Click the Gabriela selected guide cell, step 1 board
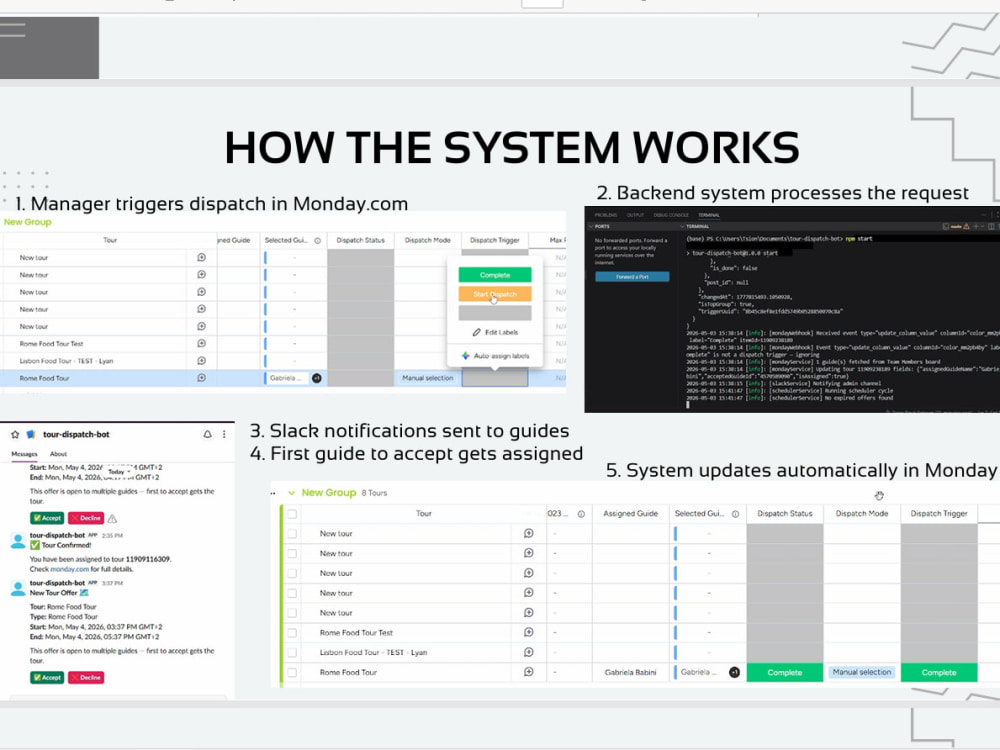Viewport: 1000px width, 750px height. (x=294, y=378)
